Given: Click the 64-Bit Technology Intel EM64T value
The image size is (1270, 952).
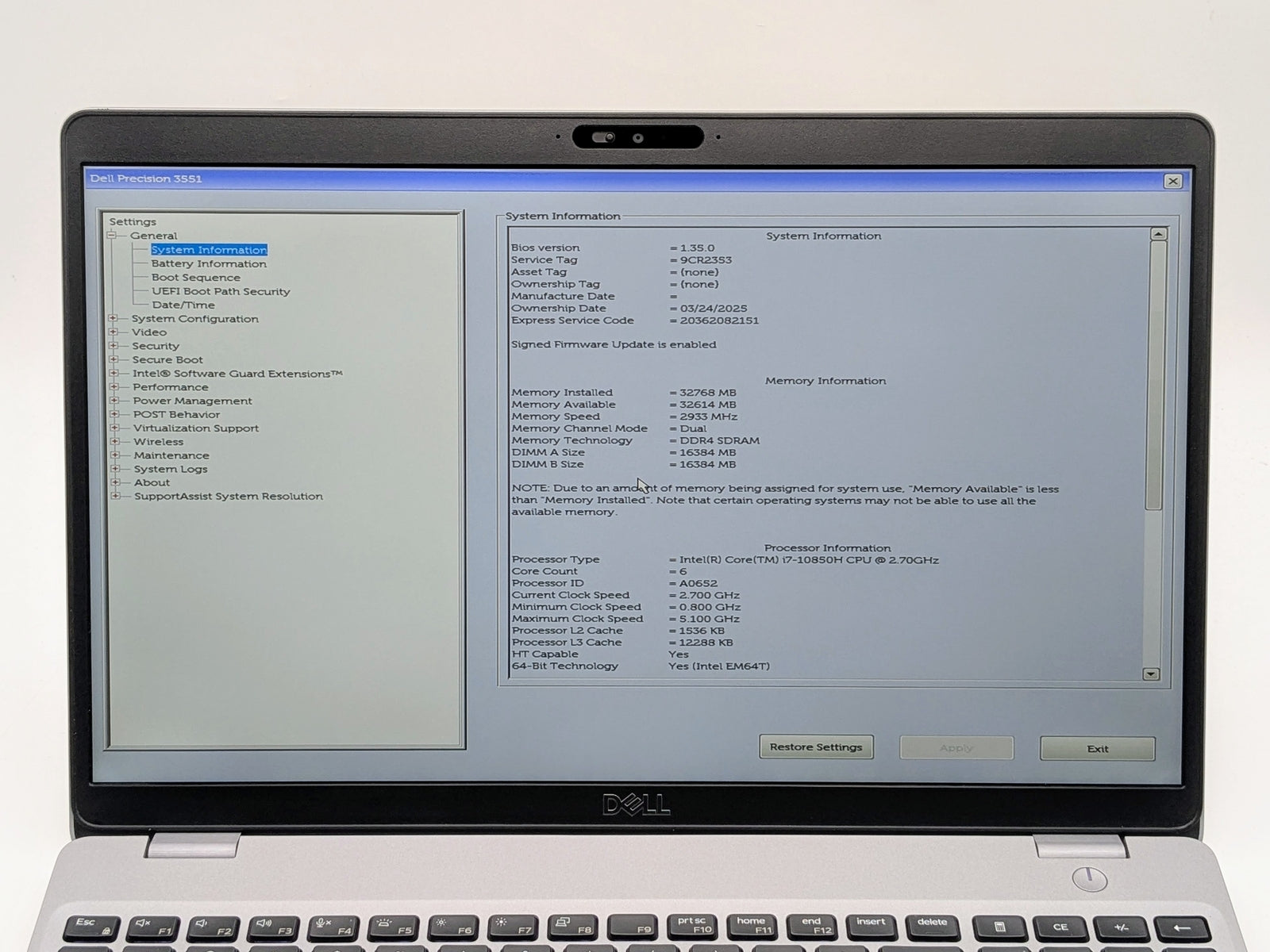Looking at the screenshot, I should 719,666.
